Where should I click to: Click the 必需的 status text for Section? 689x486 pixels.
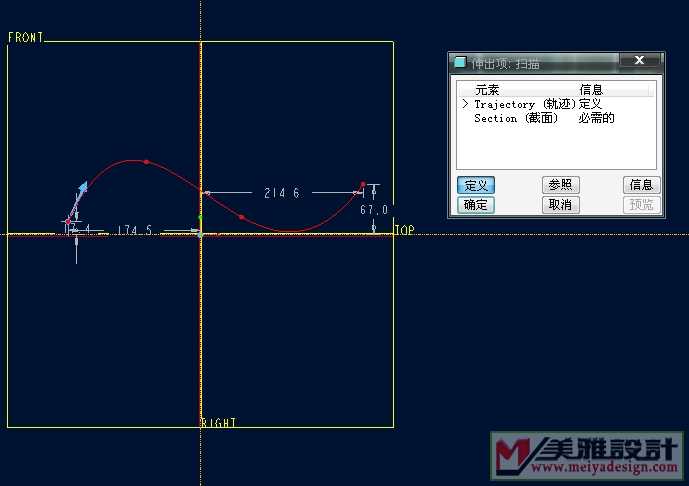[x=596, y=118]
